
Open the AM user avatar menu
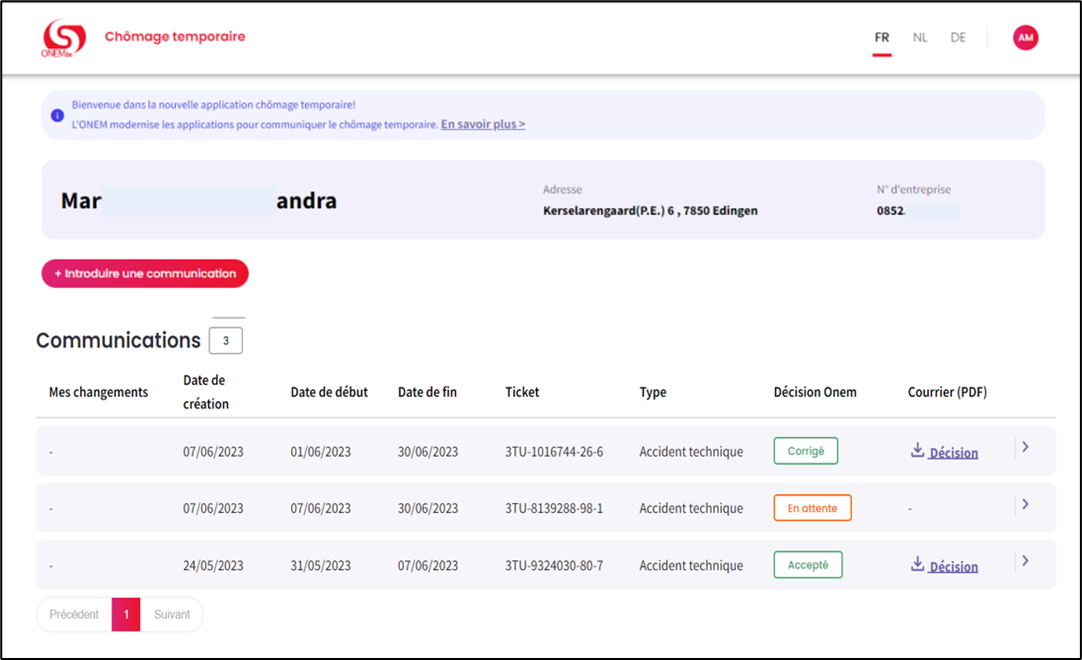tap(1025, 37)
